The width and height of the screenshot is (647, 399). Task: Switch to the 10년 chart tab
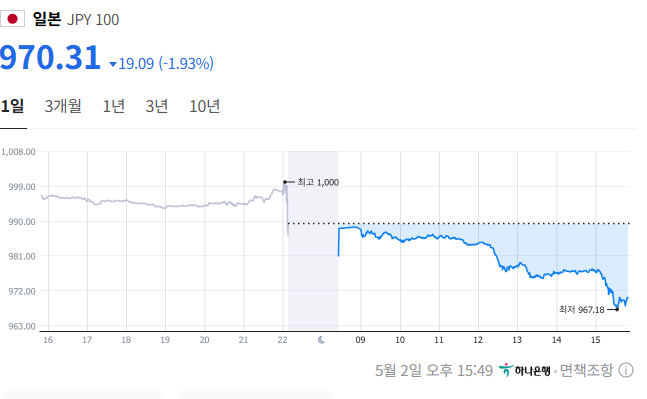point(205,106)
